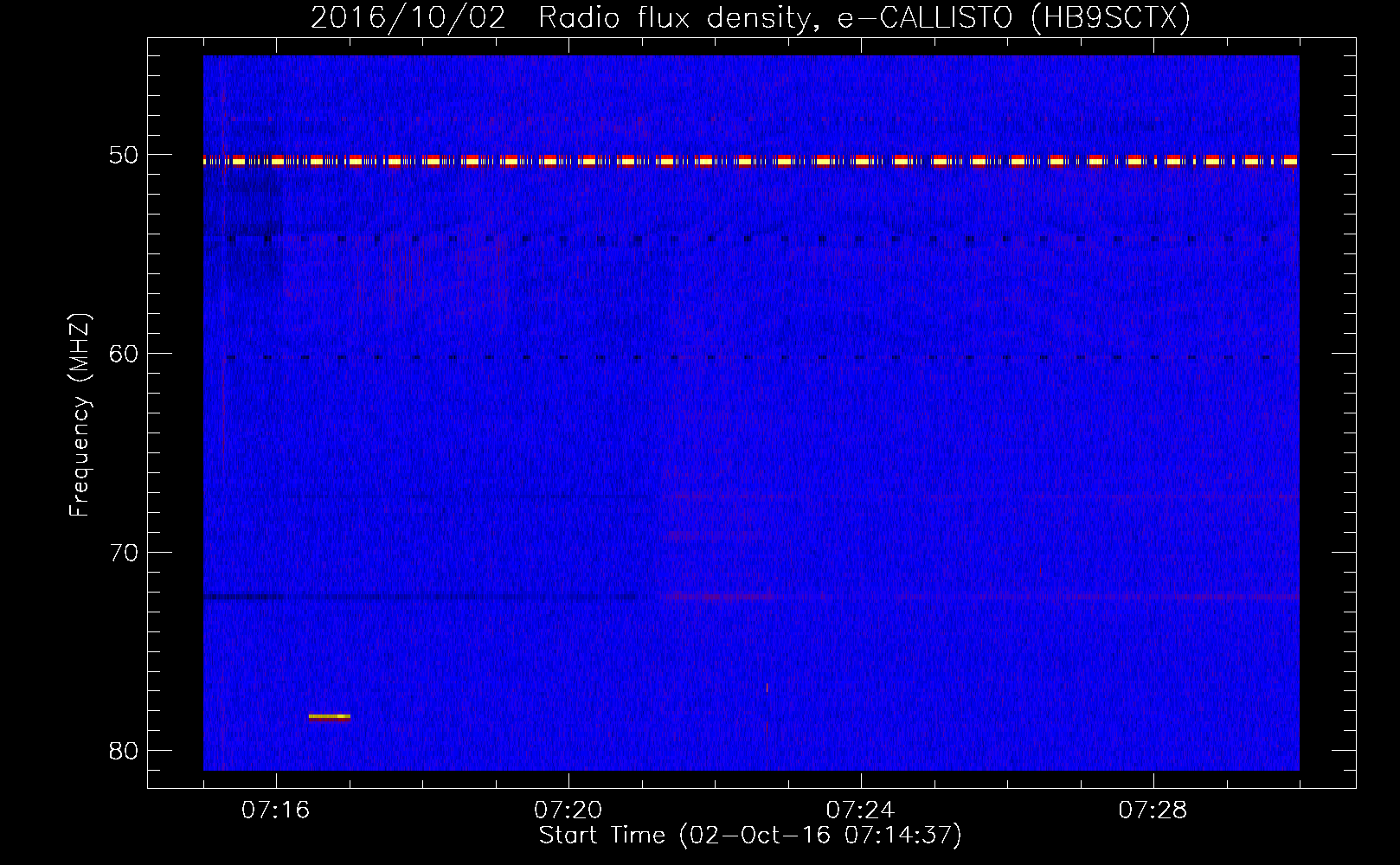Click the 07:24 time tick label
The height and width of the screenshot is (865, 1400).
click(x=861, y=811)
